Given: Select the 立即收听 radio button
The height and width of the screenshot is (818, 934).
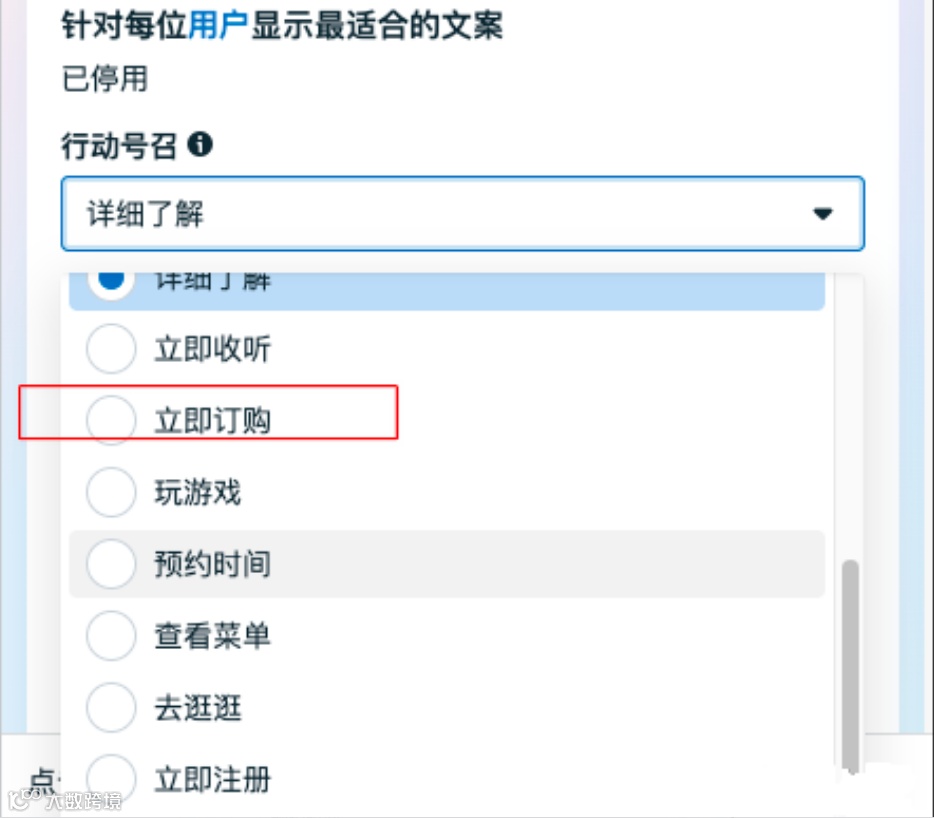Looking at the screenshot, I should coord(111,349).
